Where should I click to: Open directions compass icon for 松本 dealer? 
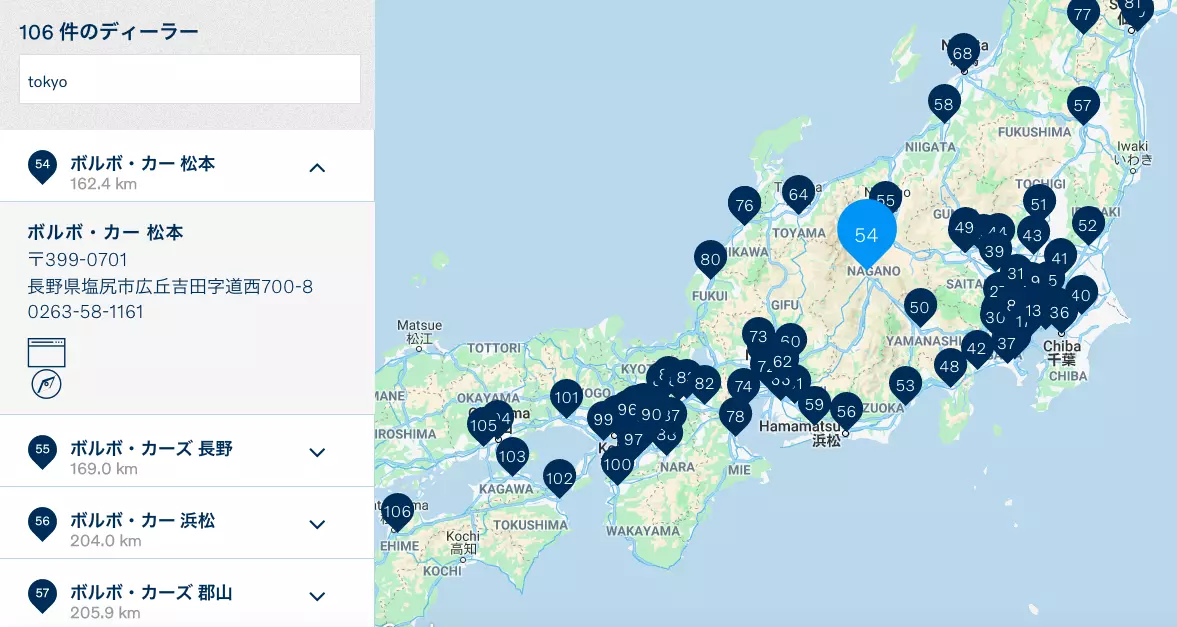click(x=47, y=384)
